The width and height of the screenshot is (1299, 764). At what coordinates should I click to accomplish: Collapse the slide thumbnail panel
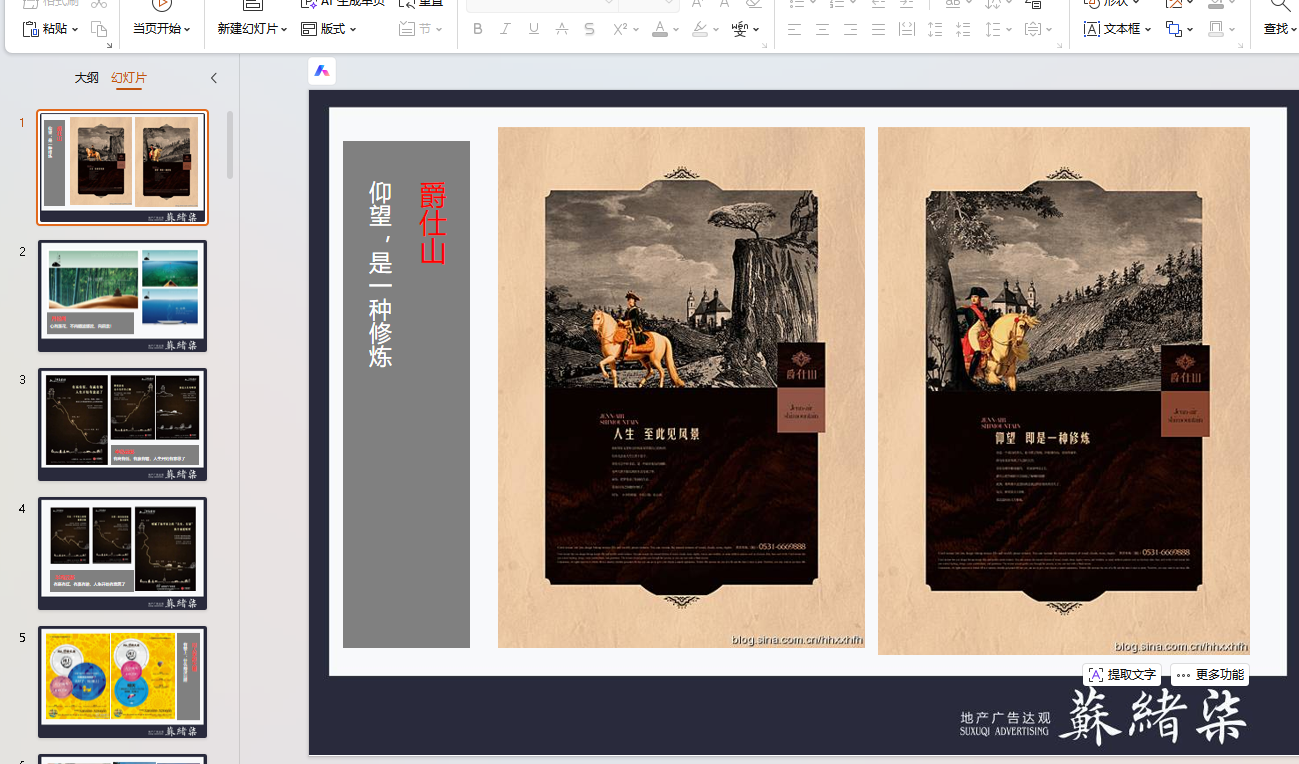[214, 78]
